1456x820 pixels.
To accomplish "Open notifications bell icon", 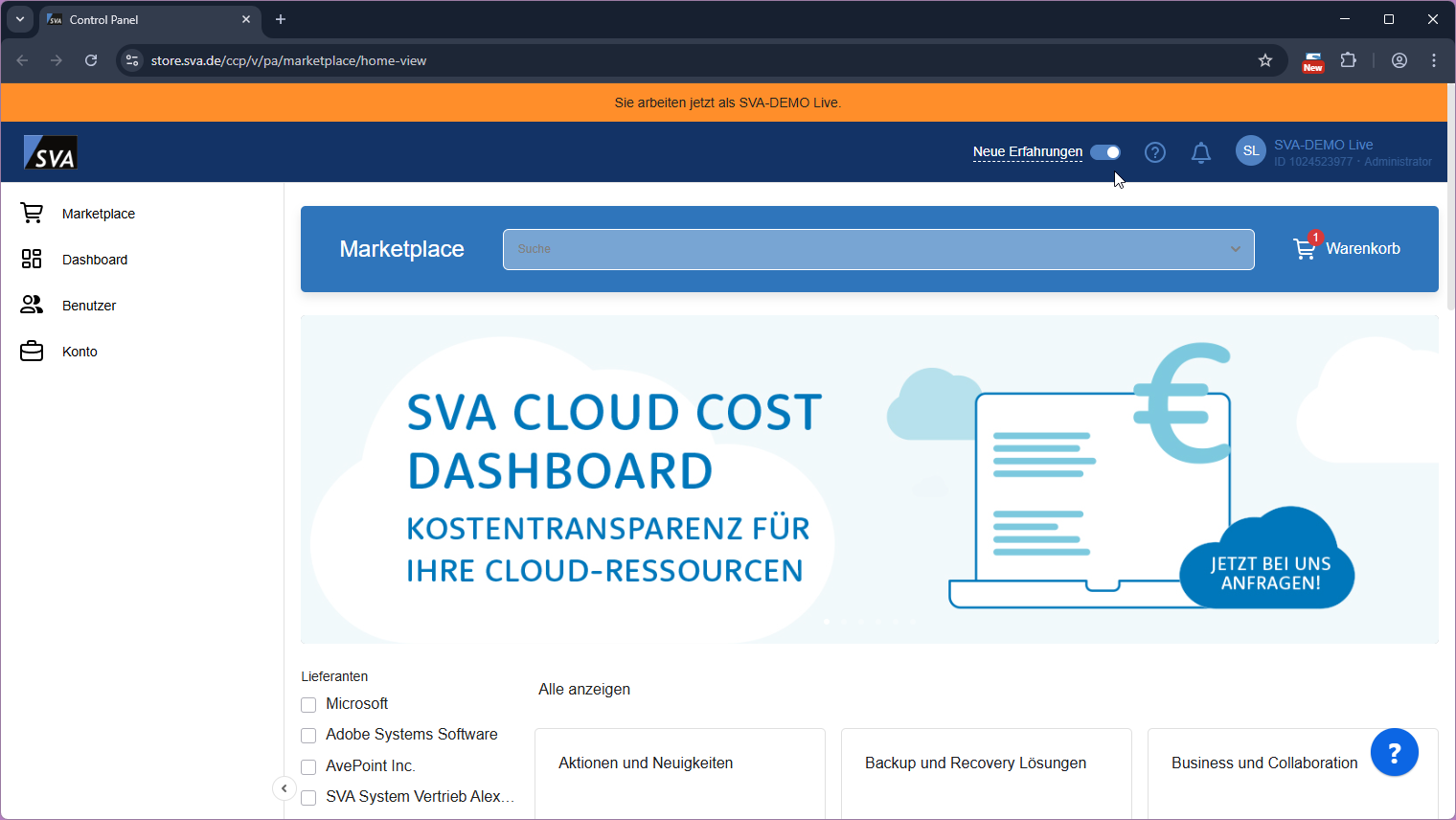I will tap(1200, 152).
